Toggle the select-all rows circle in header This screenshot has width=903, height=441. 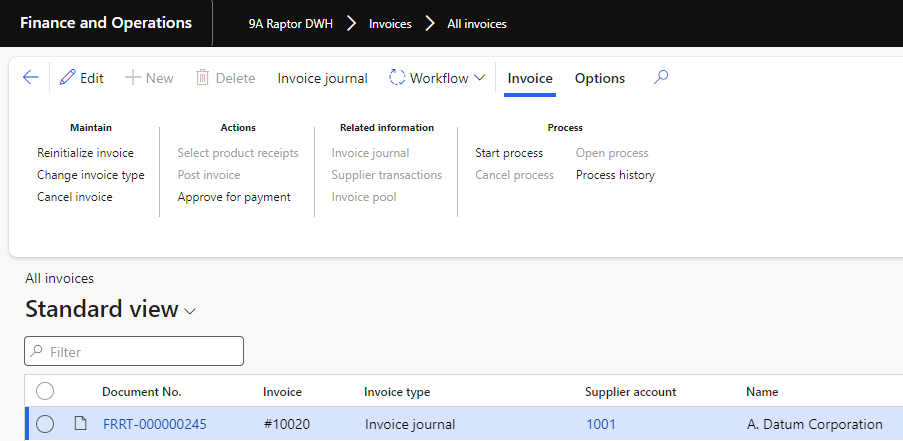coord(45,392)
